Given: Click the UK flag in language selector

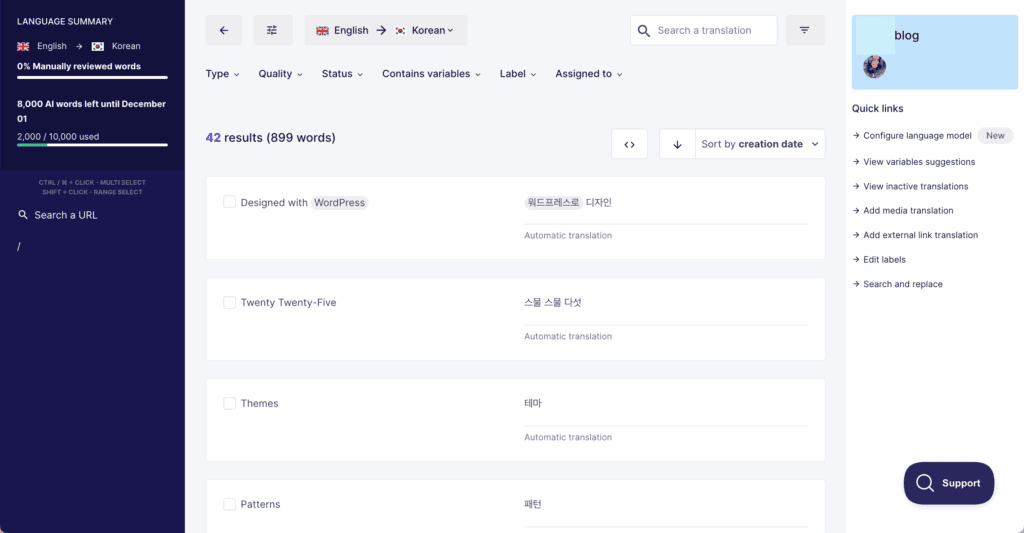Looking at the screenshot, I should [323, 31].
